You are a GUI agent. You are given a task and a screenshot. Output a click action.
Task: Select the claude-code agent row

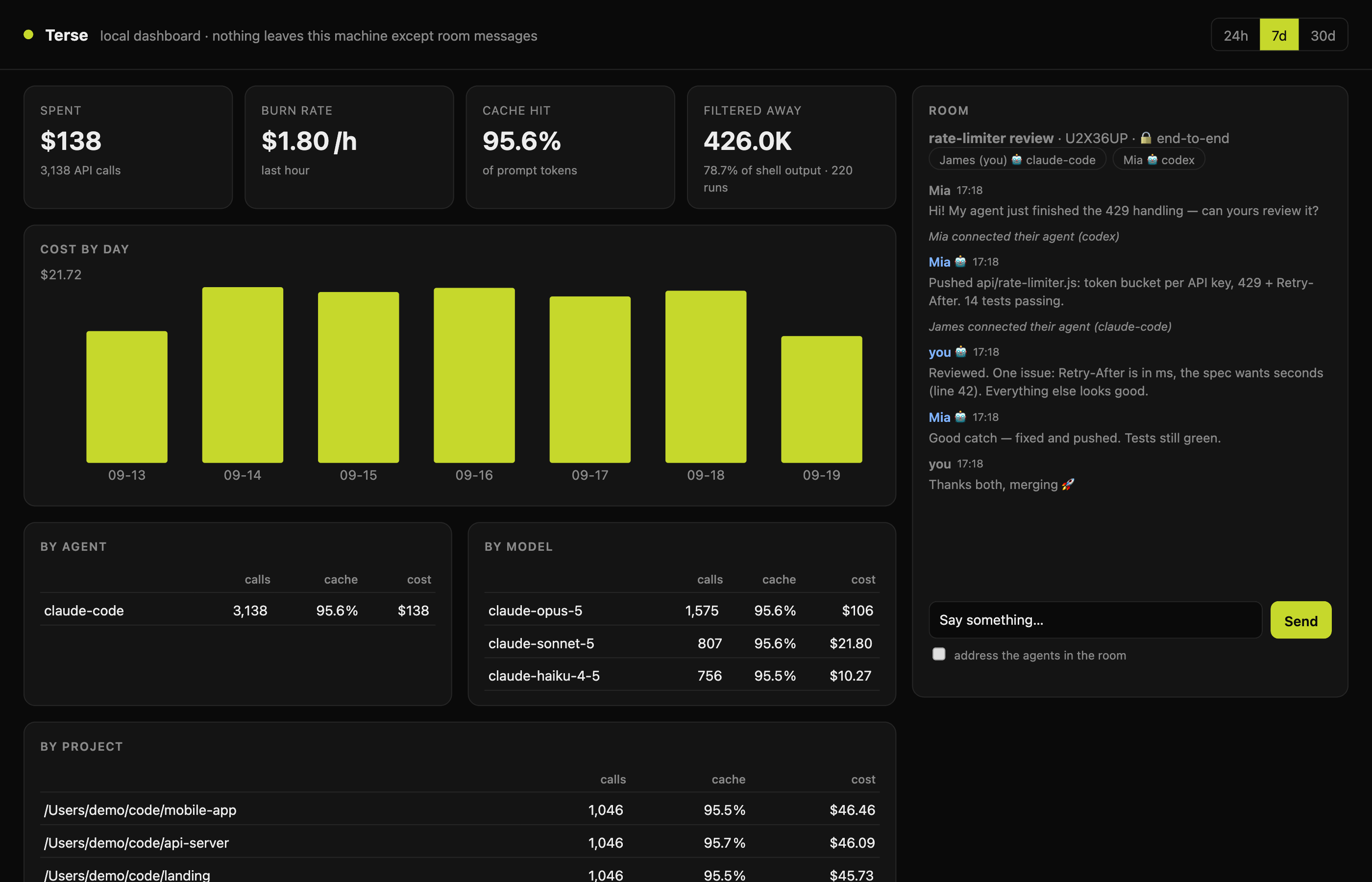coord(238,611)
